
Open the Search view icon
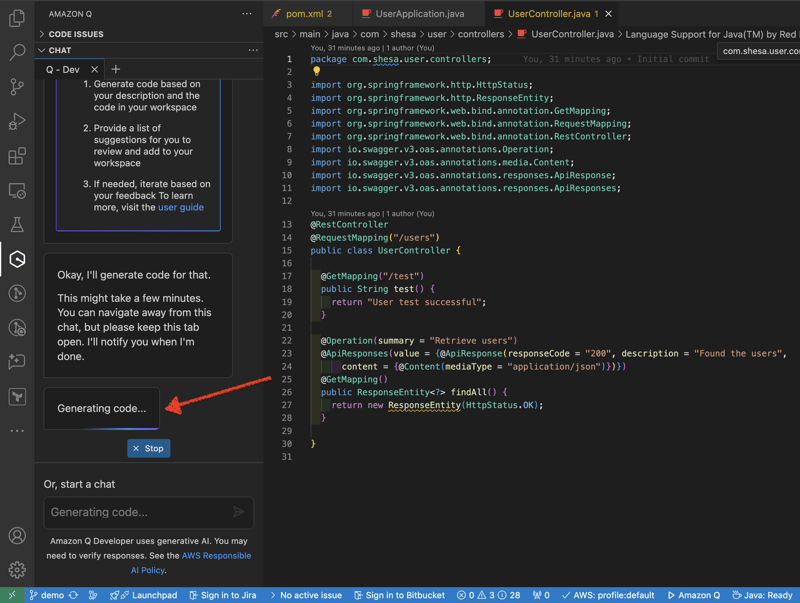pyautogui.click(x=17, y=52)
